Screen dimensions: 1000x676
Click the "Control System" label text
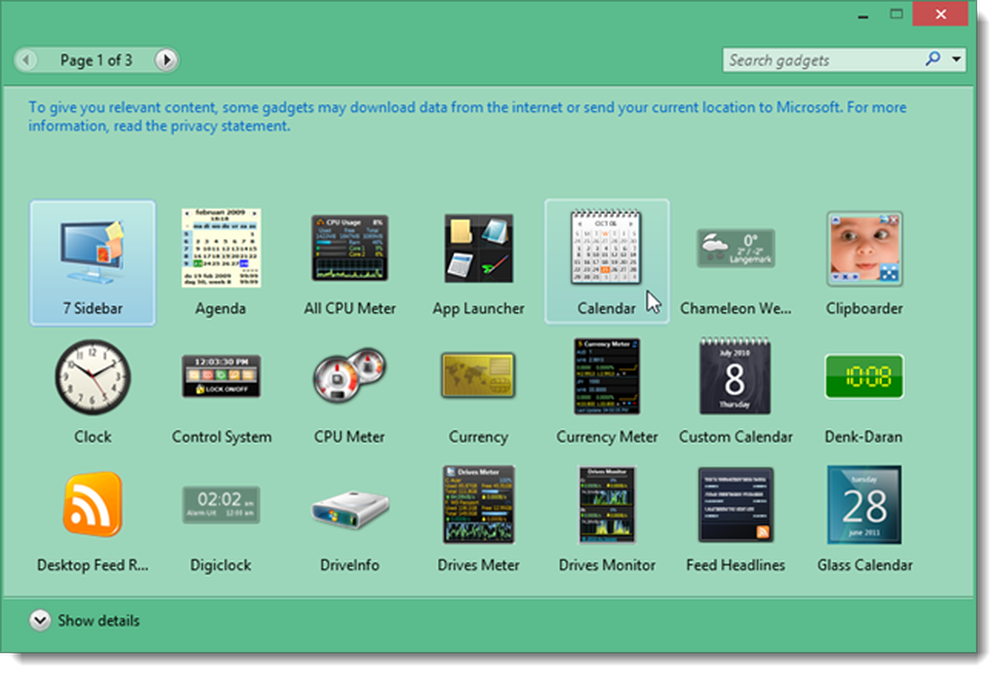coord(221,437)
